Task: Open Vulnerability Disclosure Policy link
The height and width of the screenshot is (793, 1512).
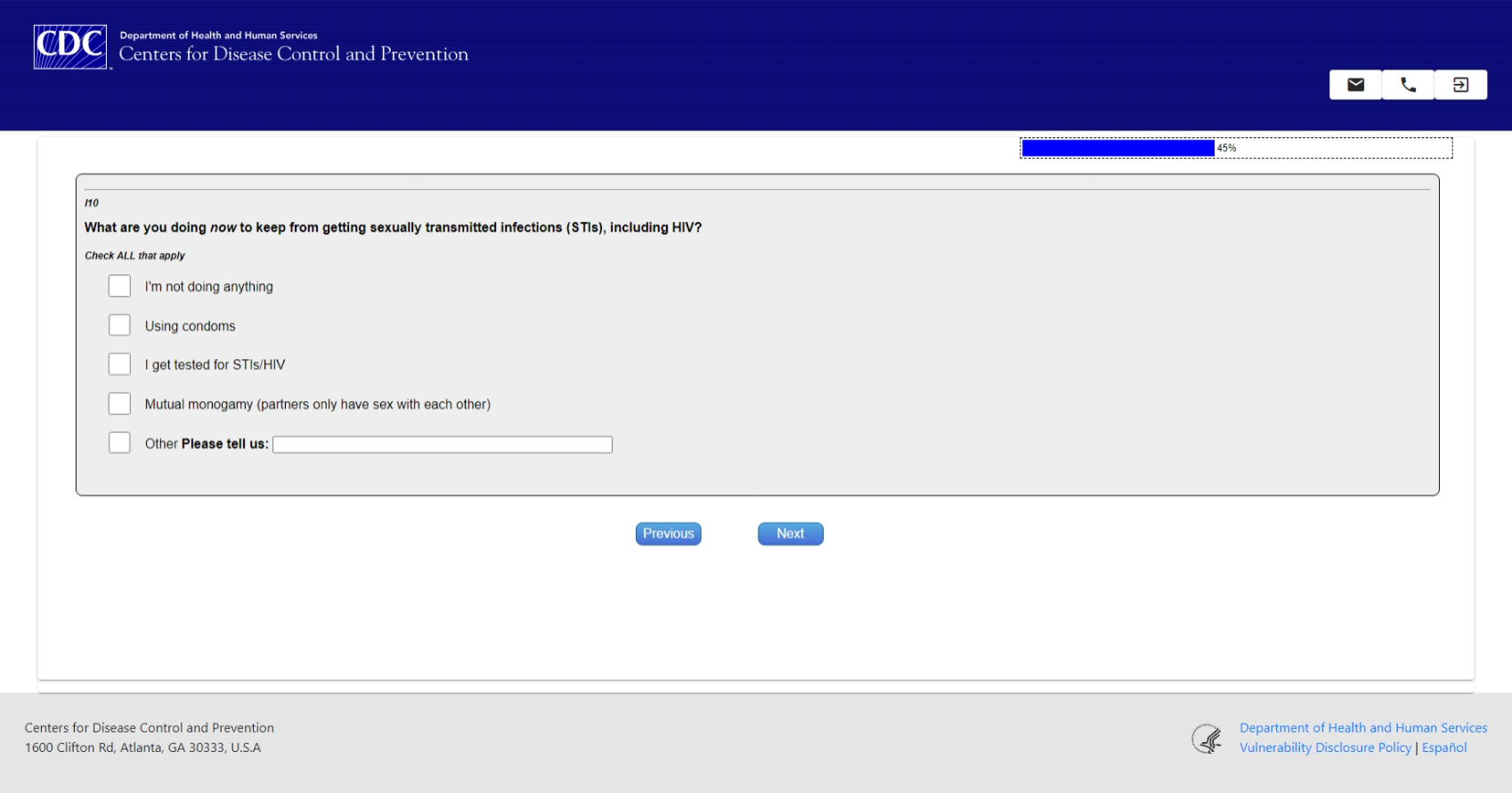Action: coord(1326,748)
